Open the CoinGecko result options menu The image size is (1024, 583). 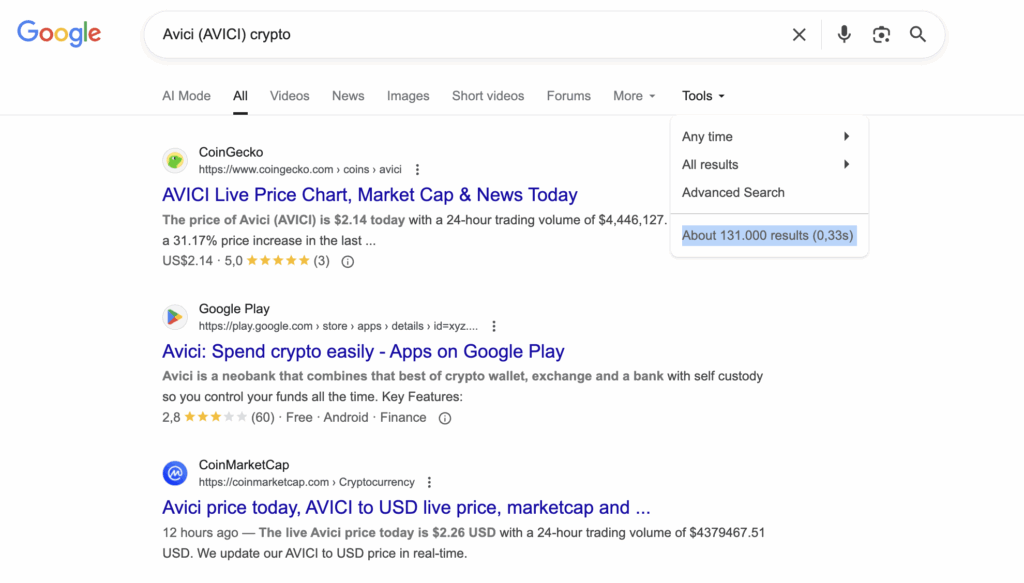[418, 170]
